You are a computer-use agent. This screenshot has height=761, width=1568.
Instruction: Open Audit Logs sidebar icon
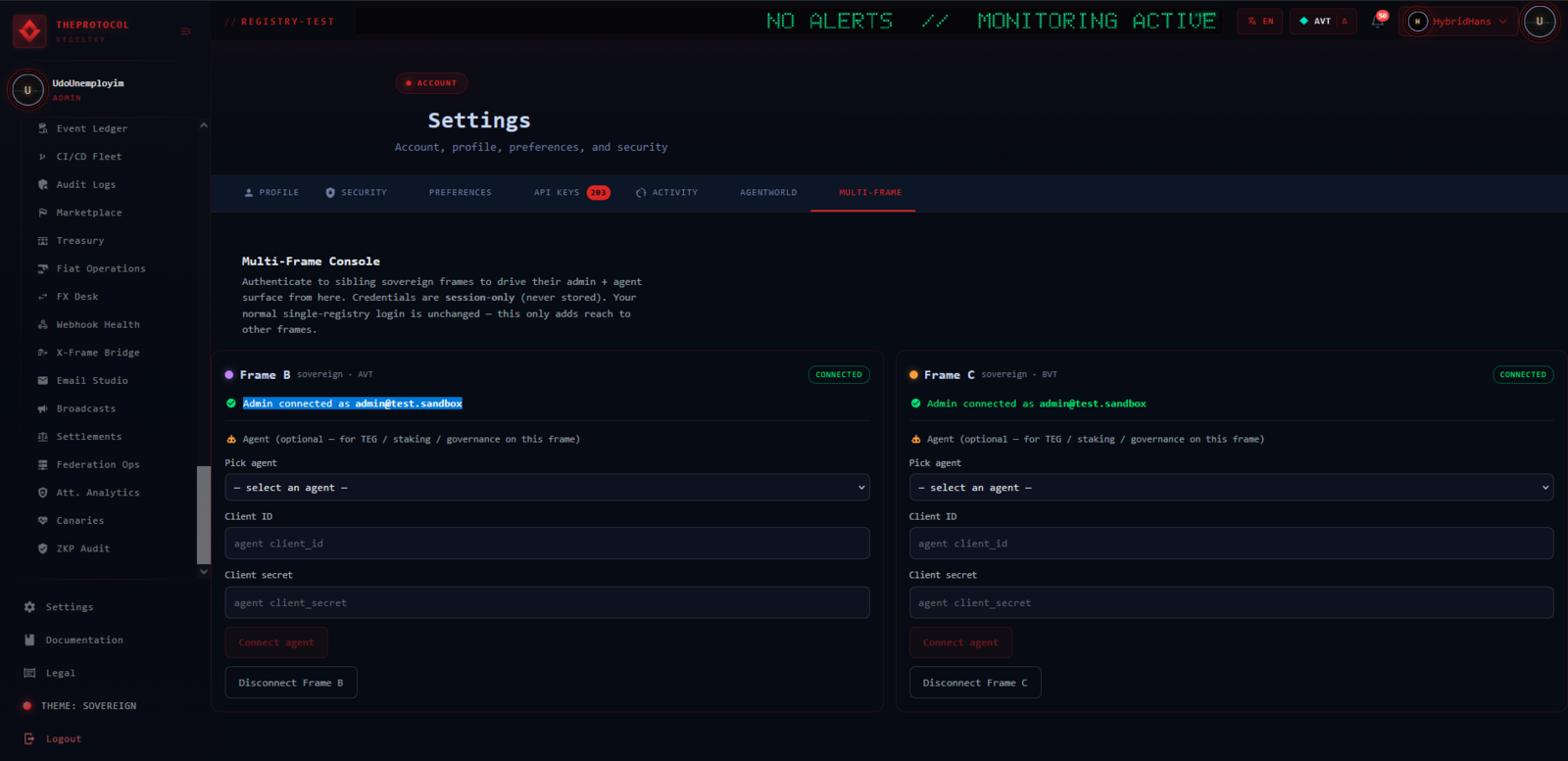42,184
